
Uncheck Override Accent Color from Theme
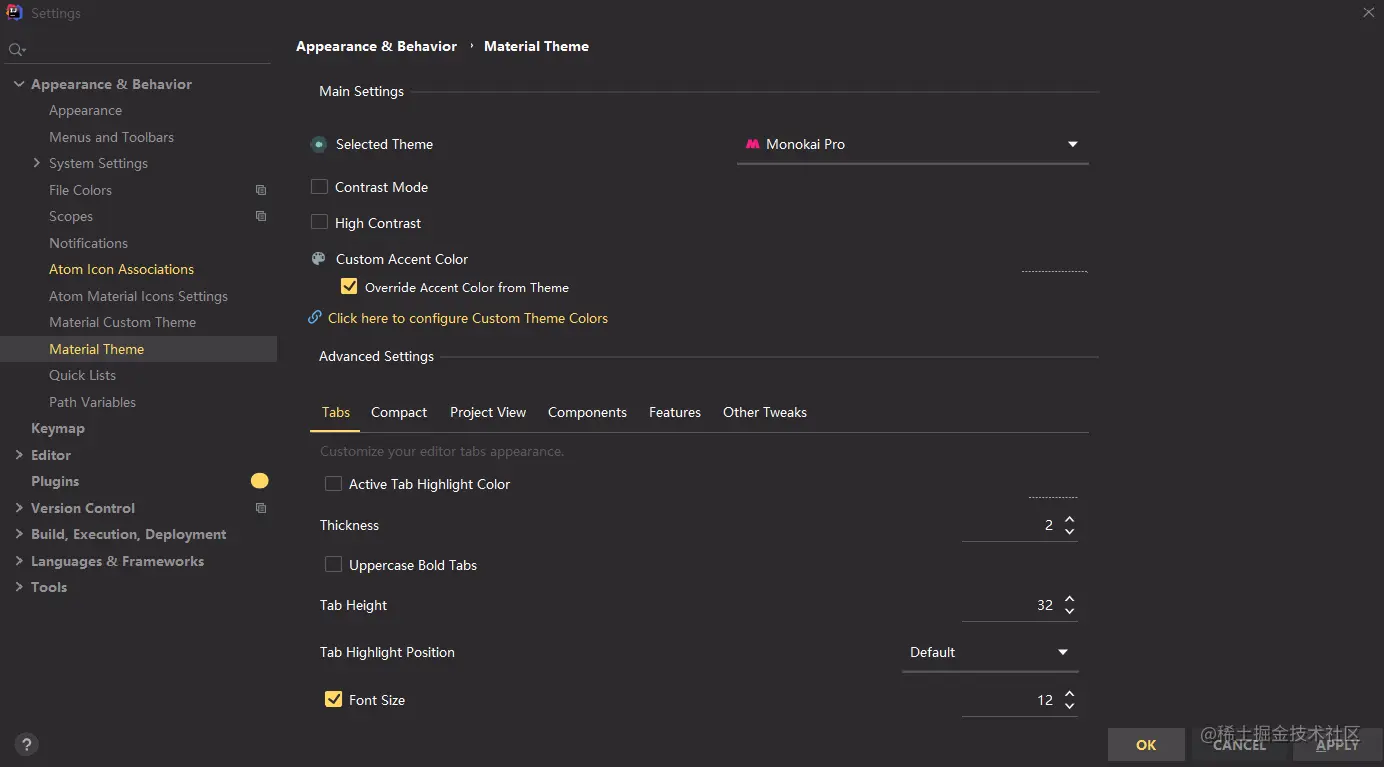pyautogui.click(x=349, y=287)
